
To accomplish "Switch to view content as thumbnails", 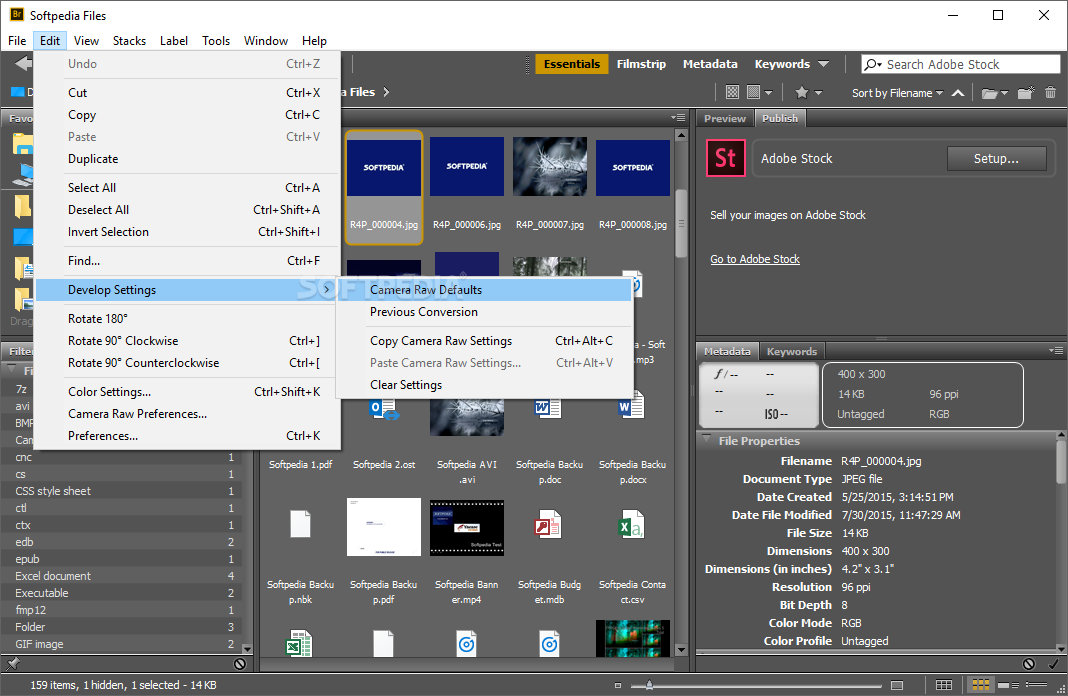I will [980, 685].
